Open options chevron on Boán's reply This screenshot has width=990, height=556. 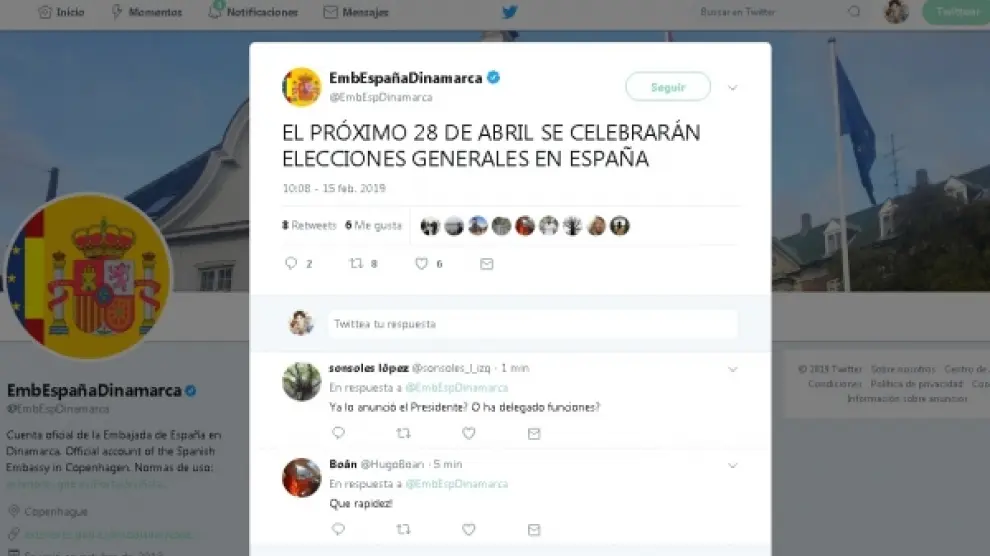[x=732, y=466]
